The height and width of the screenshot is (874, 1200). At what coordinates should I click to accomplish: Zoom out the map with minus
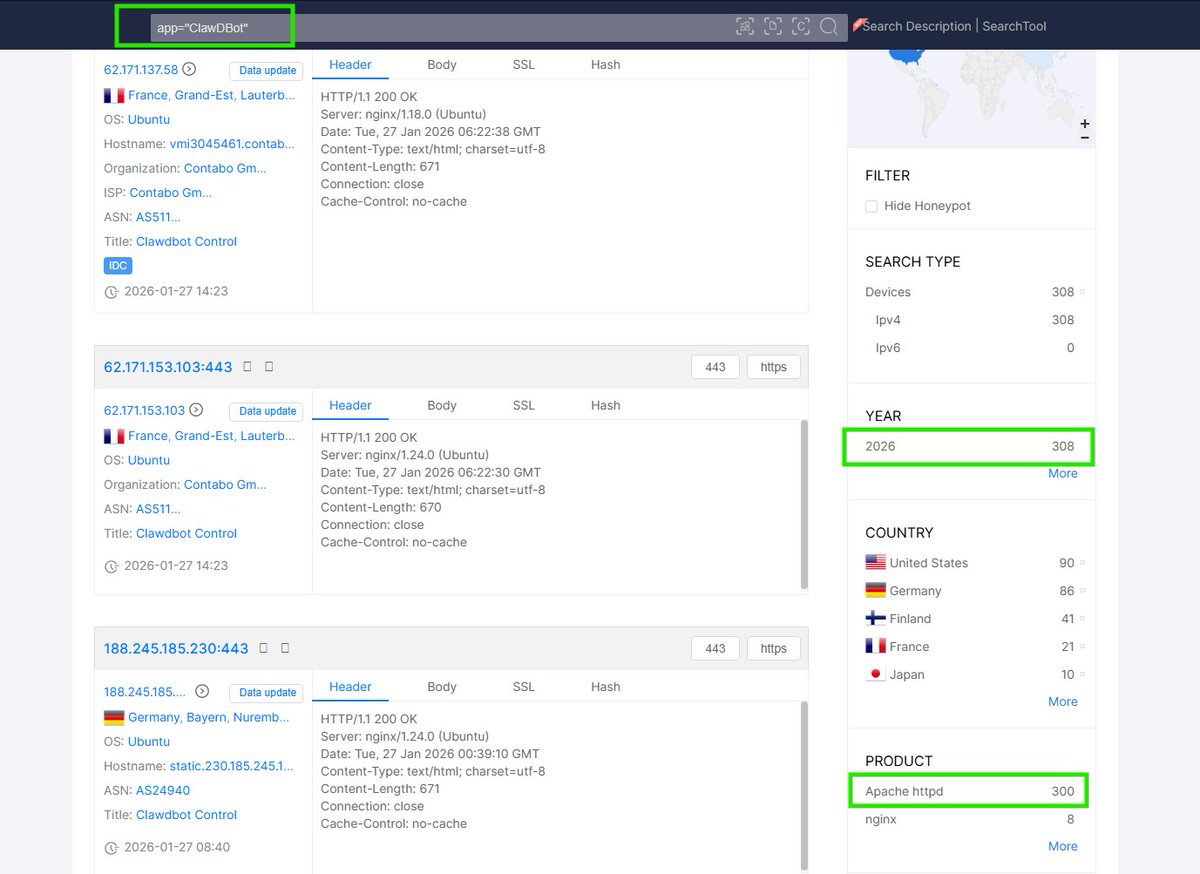[x=1085, y=137]
